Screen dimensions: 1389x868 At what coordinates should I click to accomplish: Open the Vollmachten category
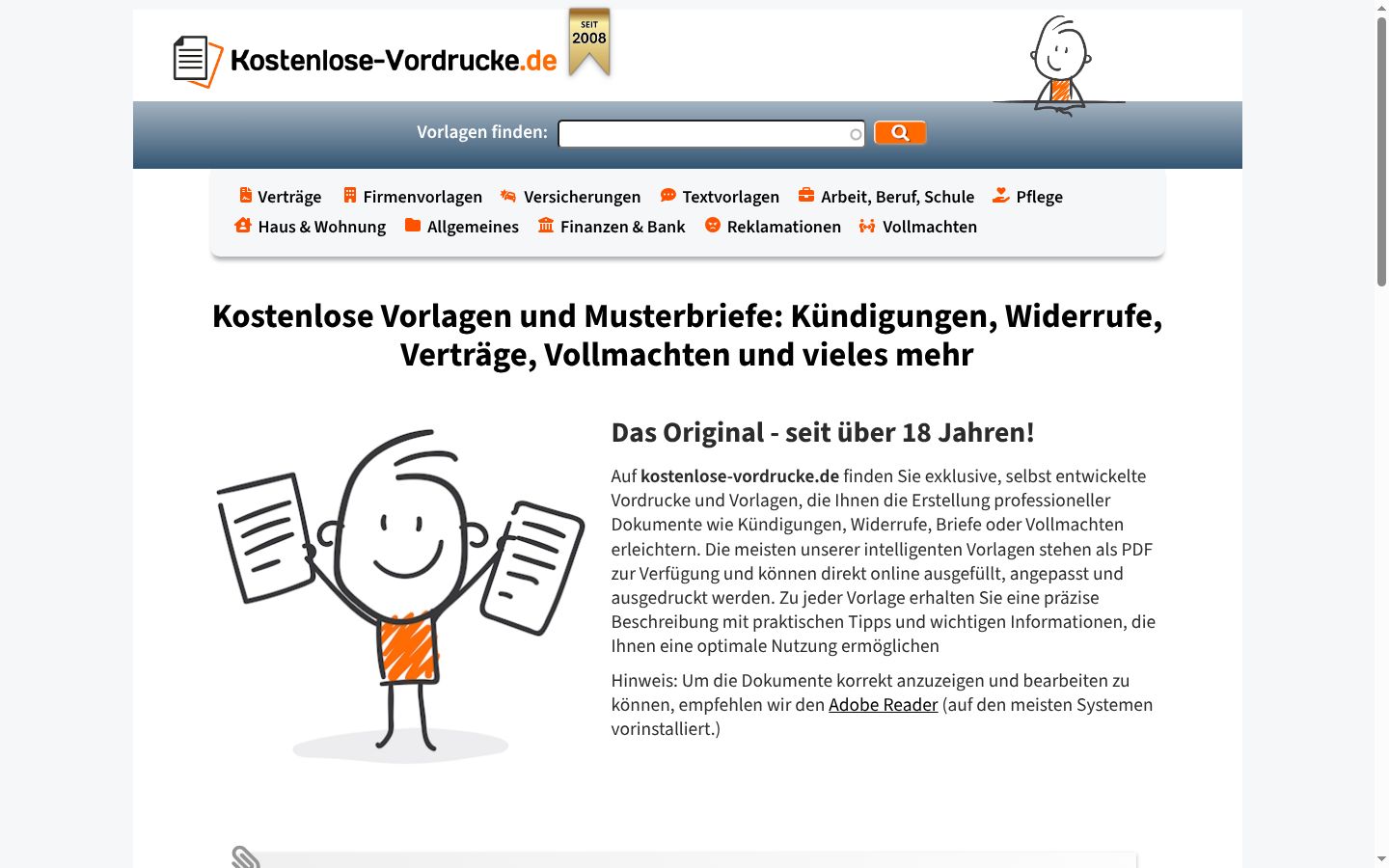[930, 227]
